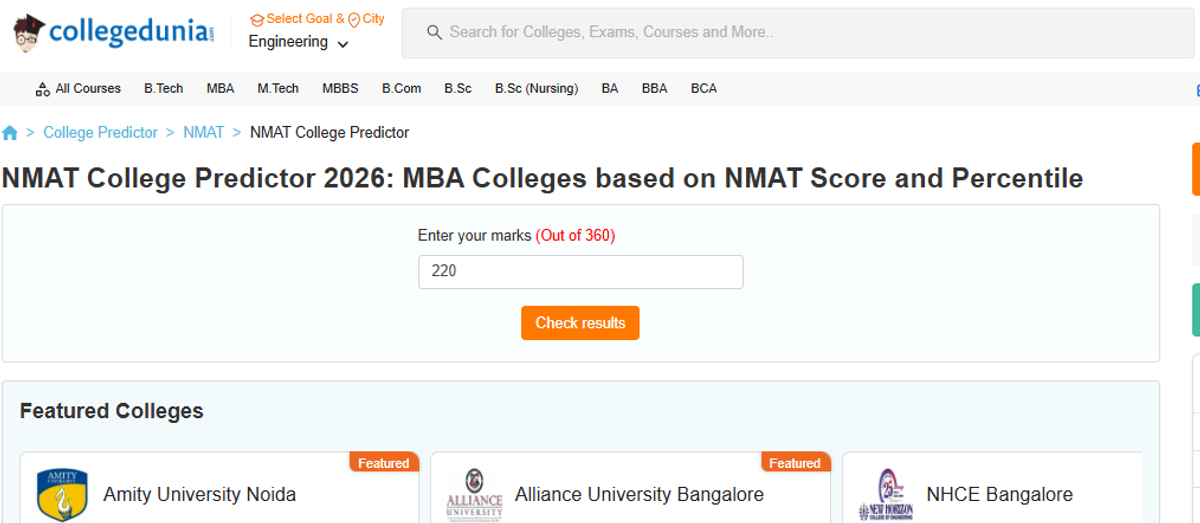1200x523 pixels.
Task: Go to the home icon in breadcrumb
Action: point(10,133)
